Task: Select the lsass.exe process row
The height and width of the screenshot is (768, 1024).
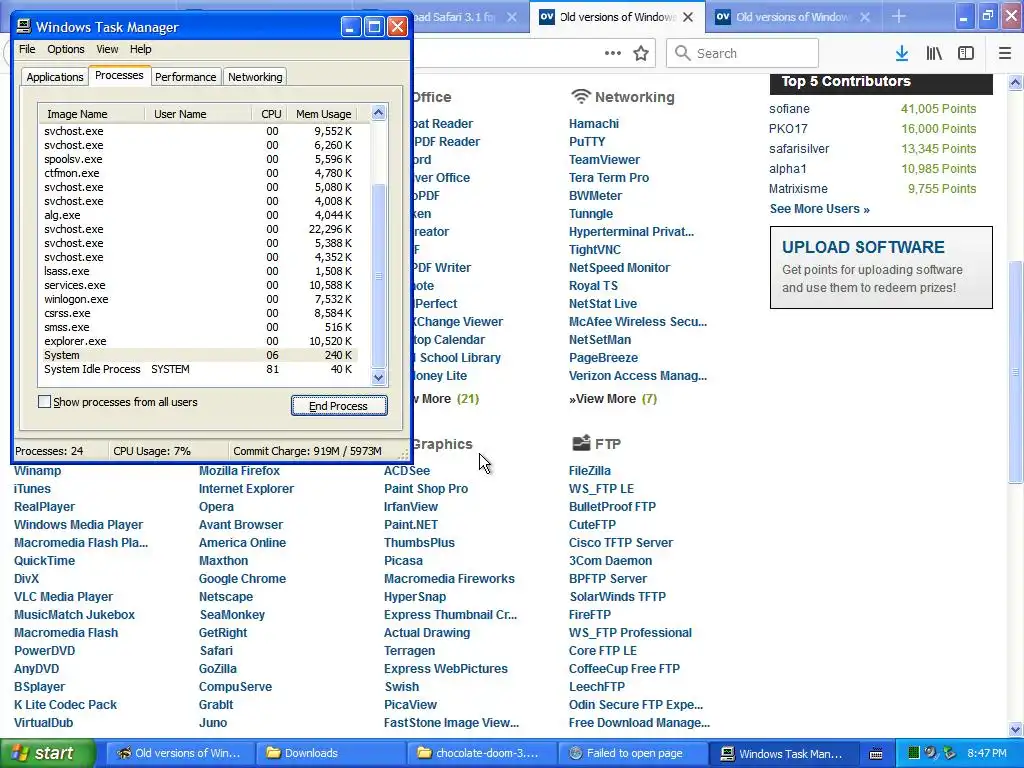Action: (198, 271)
